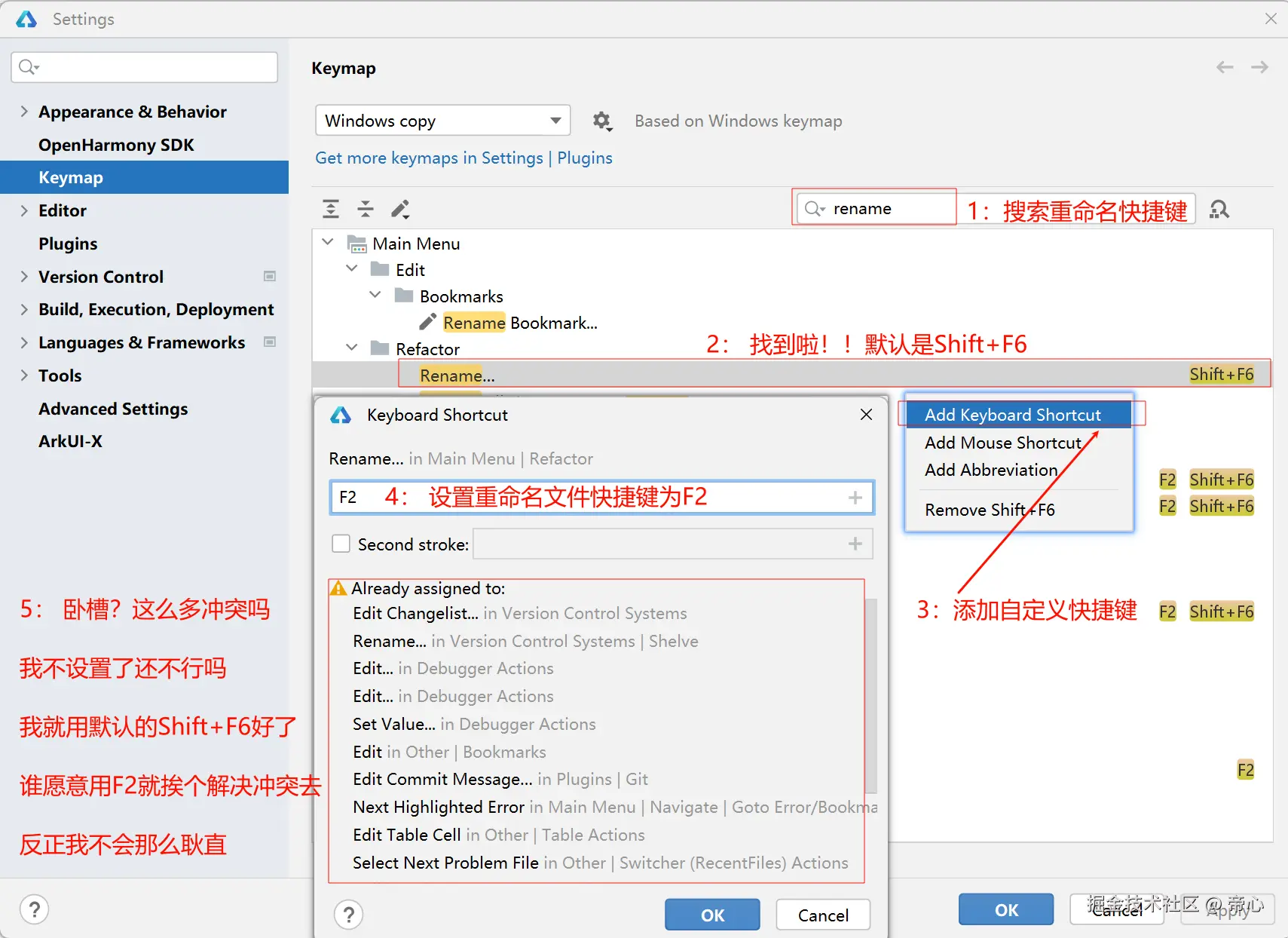Select the Rename... action under Refactor
This screenshot has width=1288, height=938.
coord(791,375)
